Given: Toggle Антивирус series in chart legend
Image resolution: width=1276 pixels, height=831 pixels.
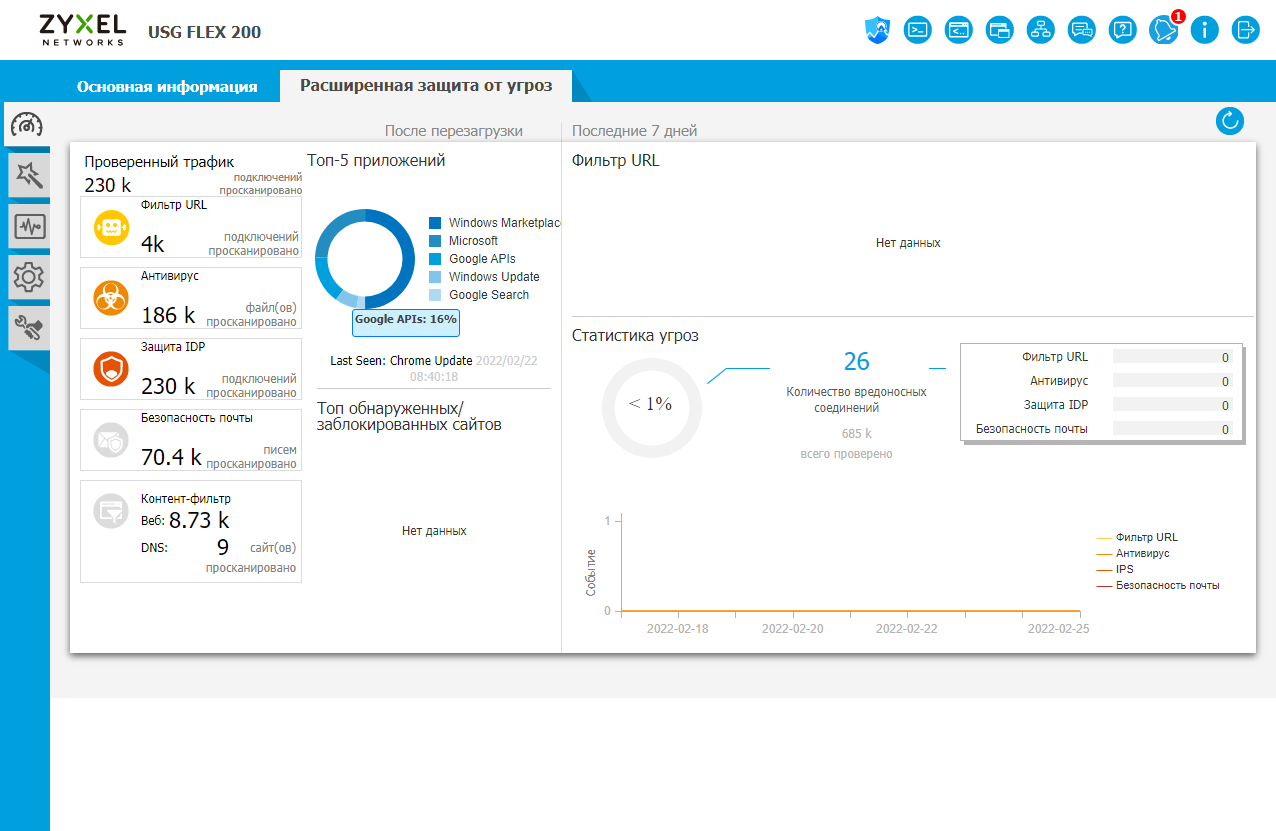Looking at the screenshot, I should click(1133, 553).
